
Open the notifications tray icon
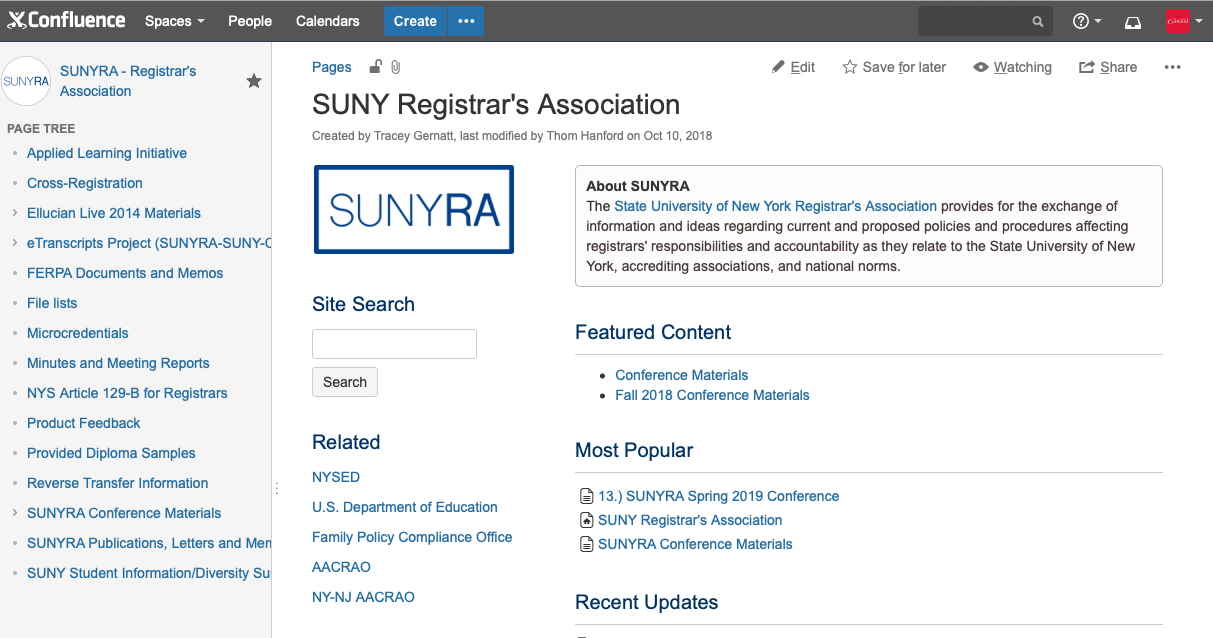tap(1133, 21)
